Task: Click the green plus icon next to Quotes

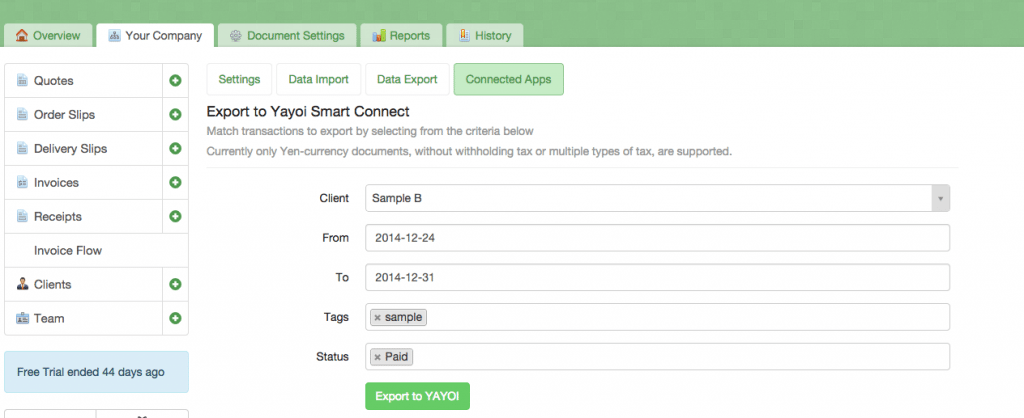Action: point(175,81)
